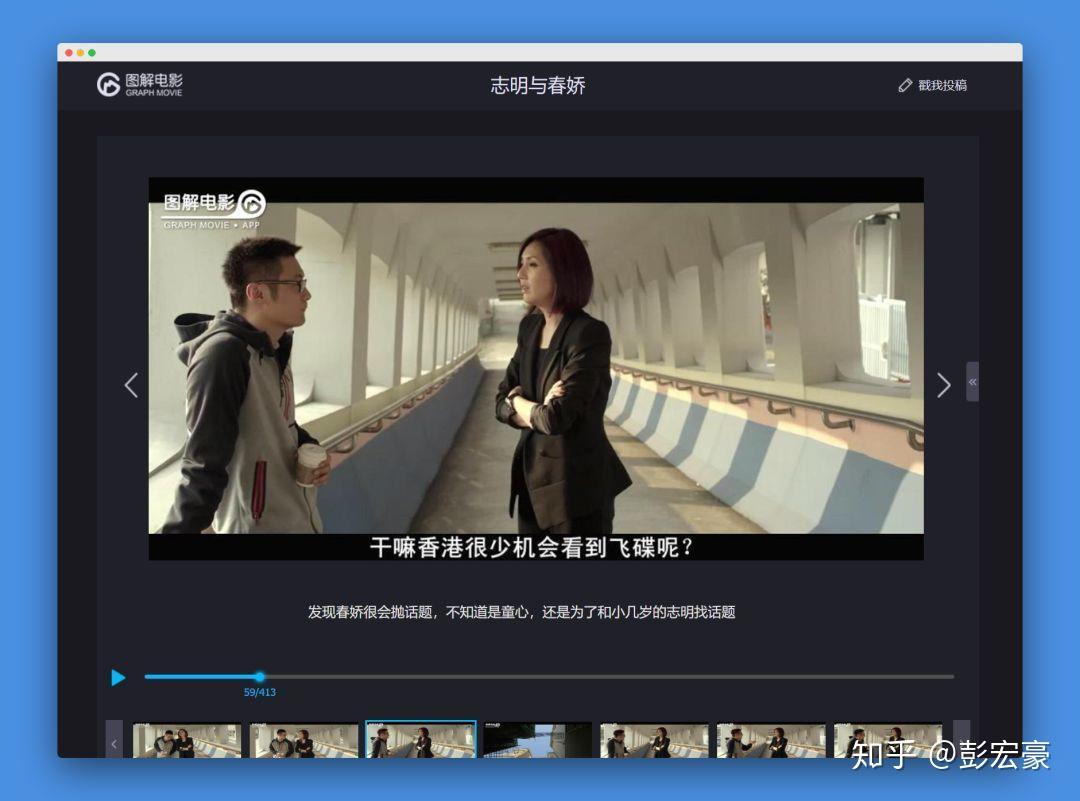The image size is (1080, 801).
Task: Click the movie title 志明与春娇
Action: tap(538, 85)
